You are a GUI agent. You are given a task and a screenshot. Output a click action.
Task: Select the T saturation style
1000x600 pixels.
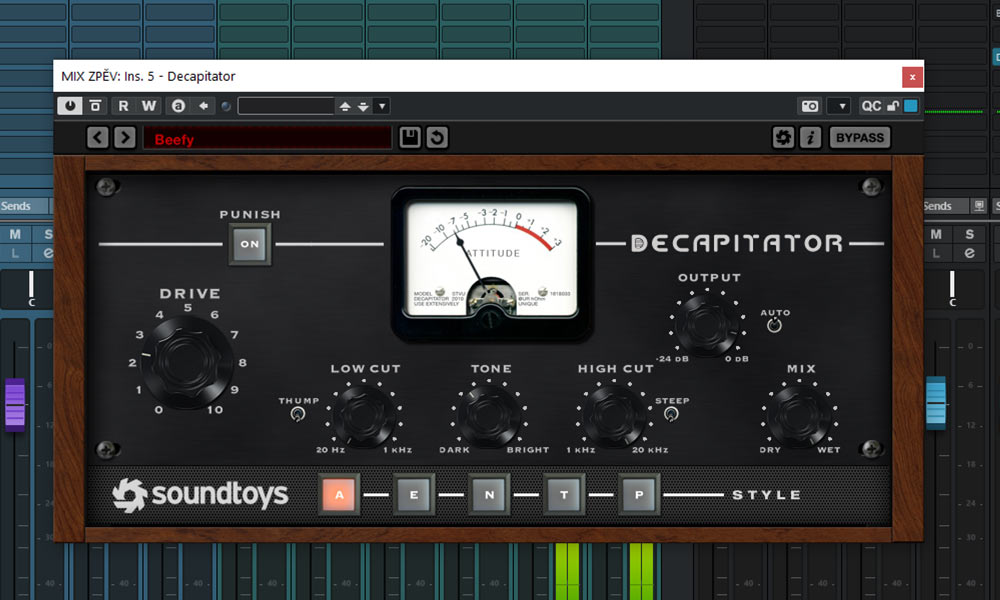click(x=564, y=494)
